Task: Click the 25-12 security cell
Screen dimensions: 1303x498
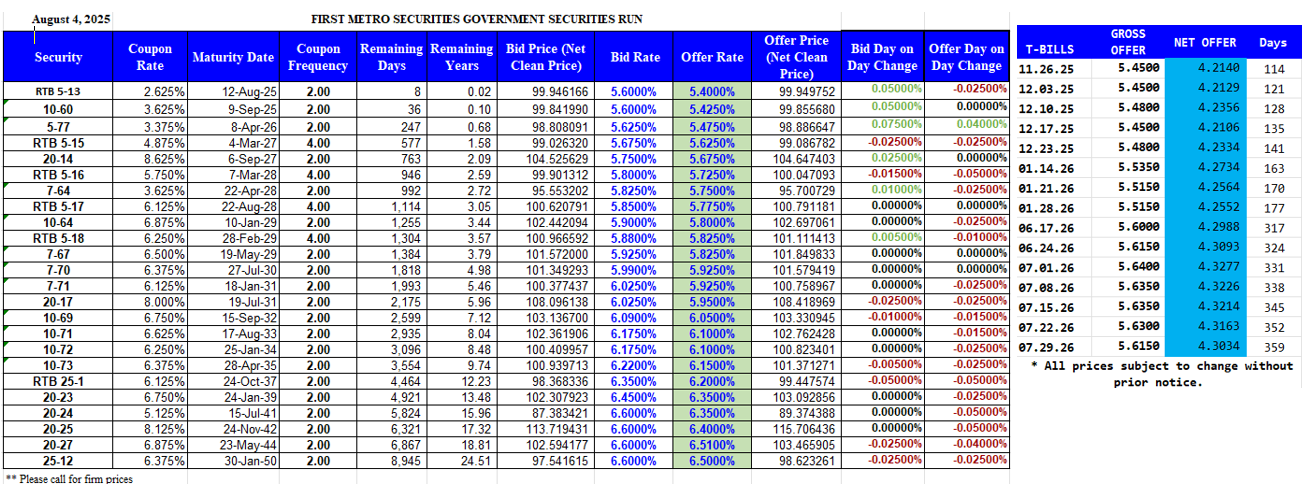Action: click(59, 459)
